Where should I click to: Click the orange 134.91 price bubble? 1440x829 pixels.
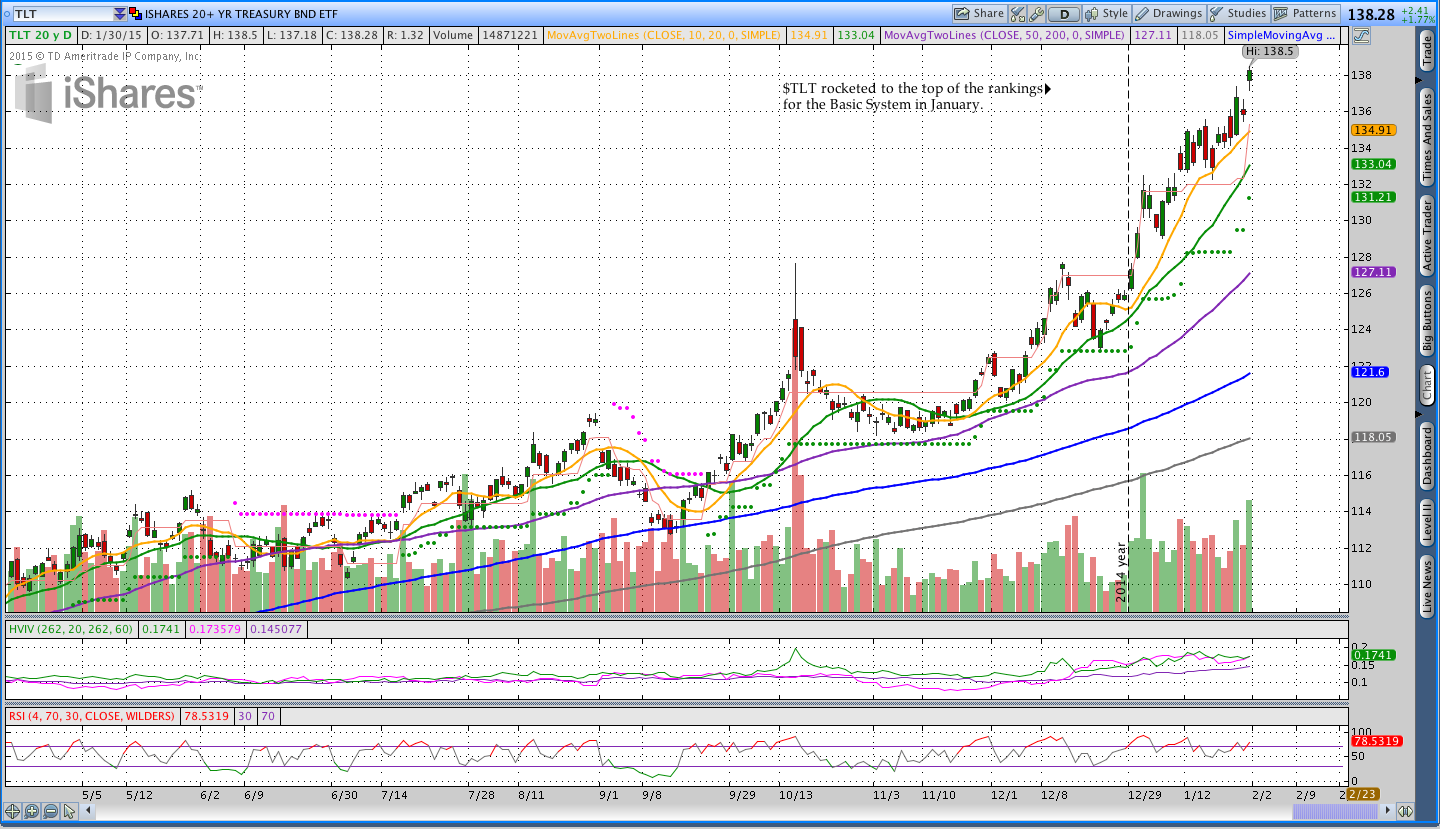(x=1373, y=130)
